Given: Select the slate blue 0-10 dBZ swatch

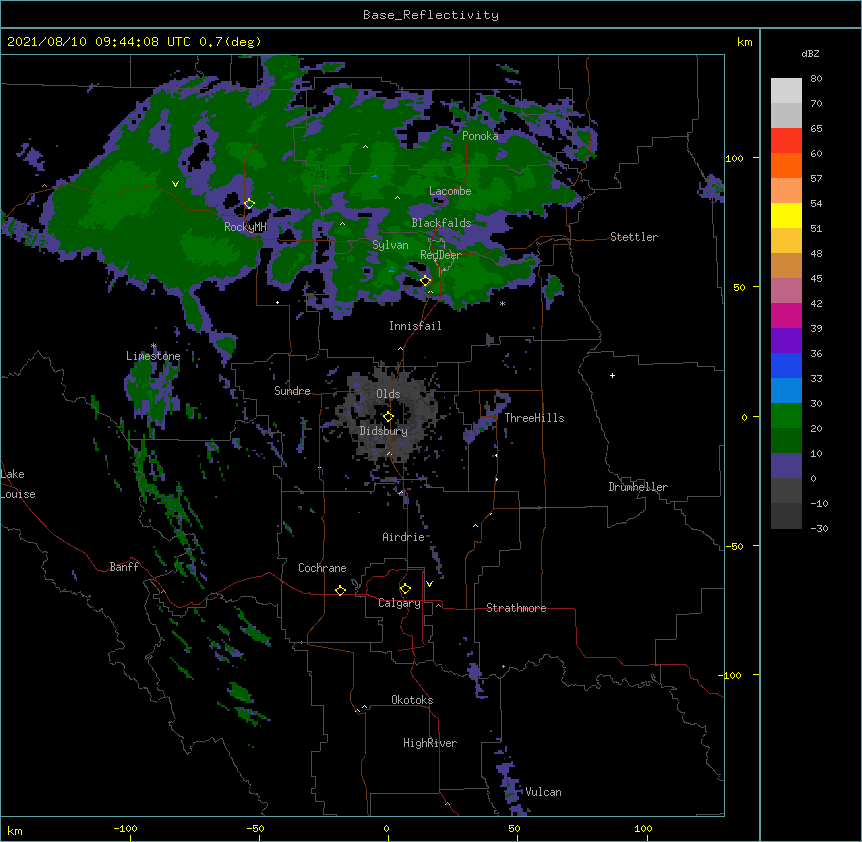Looking at the screenshot, I should 786,466.
